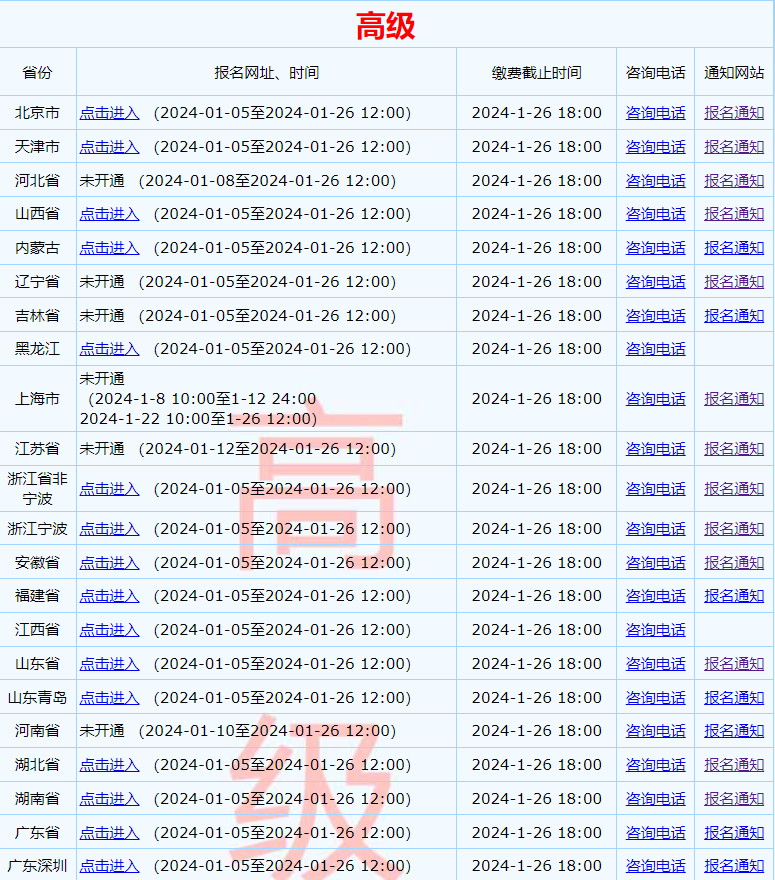Open 吉林省 报名通知 link
This screenshot has height=880, width=775.
pyautogui.click(x=734, y=316)
